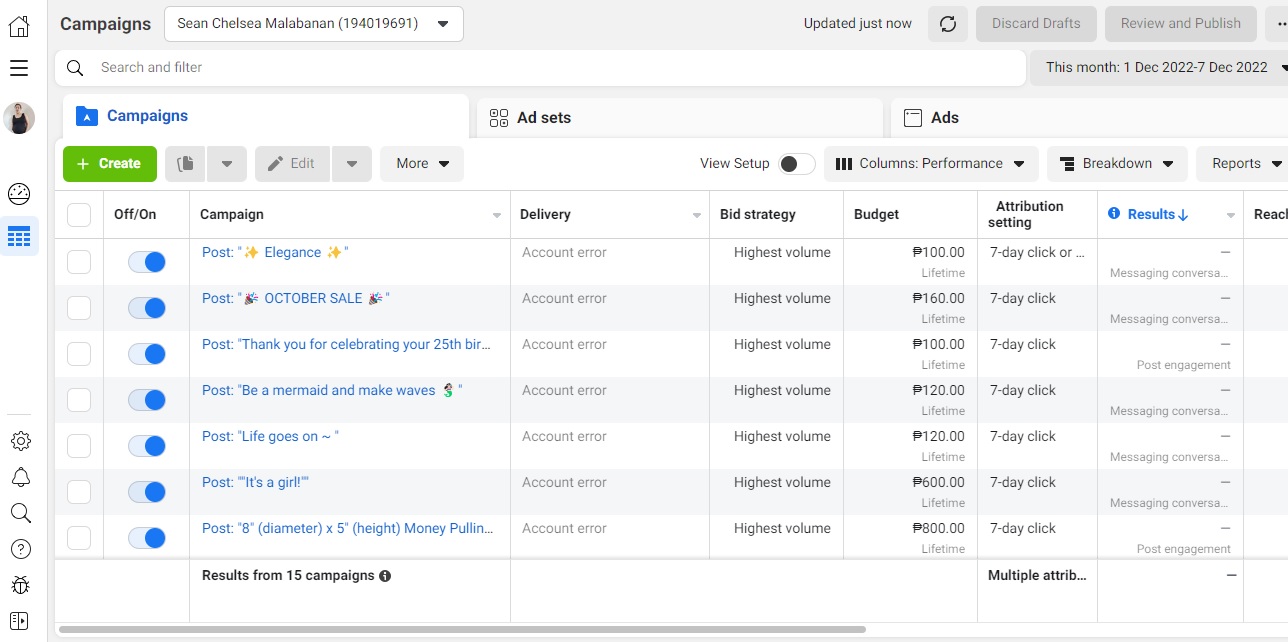Switch to the Ad sets tab

click(x=544, y=118)
